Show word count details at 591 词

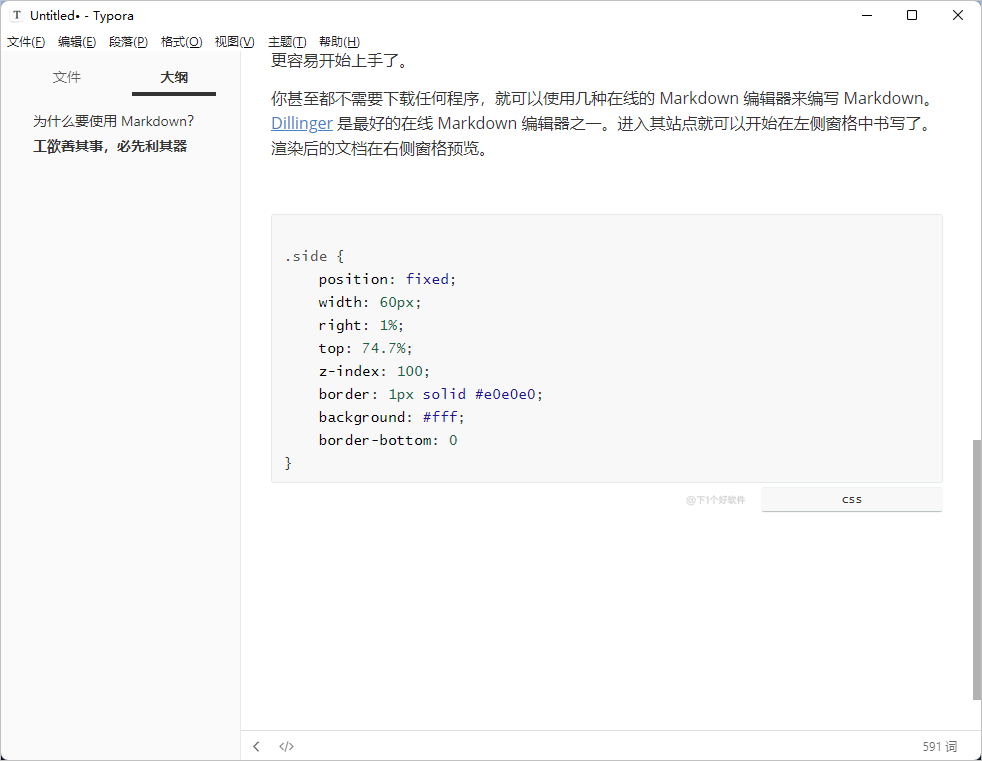point(939,746)
